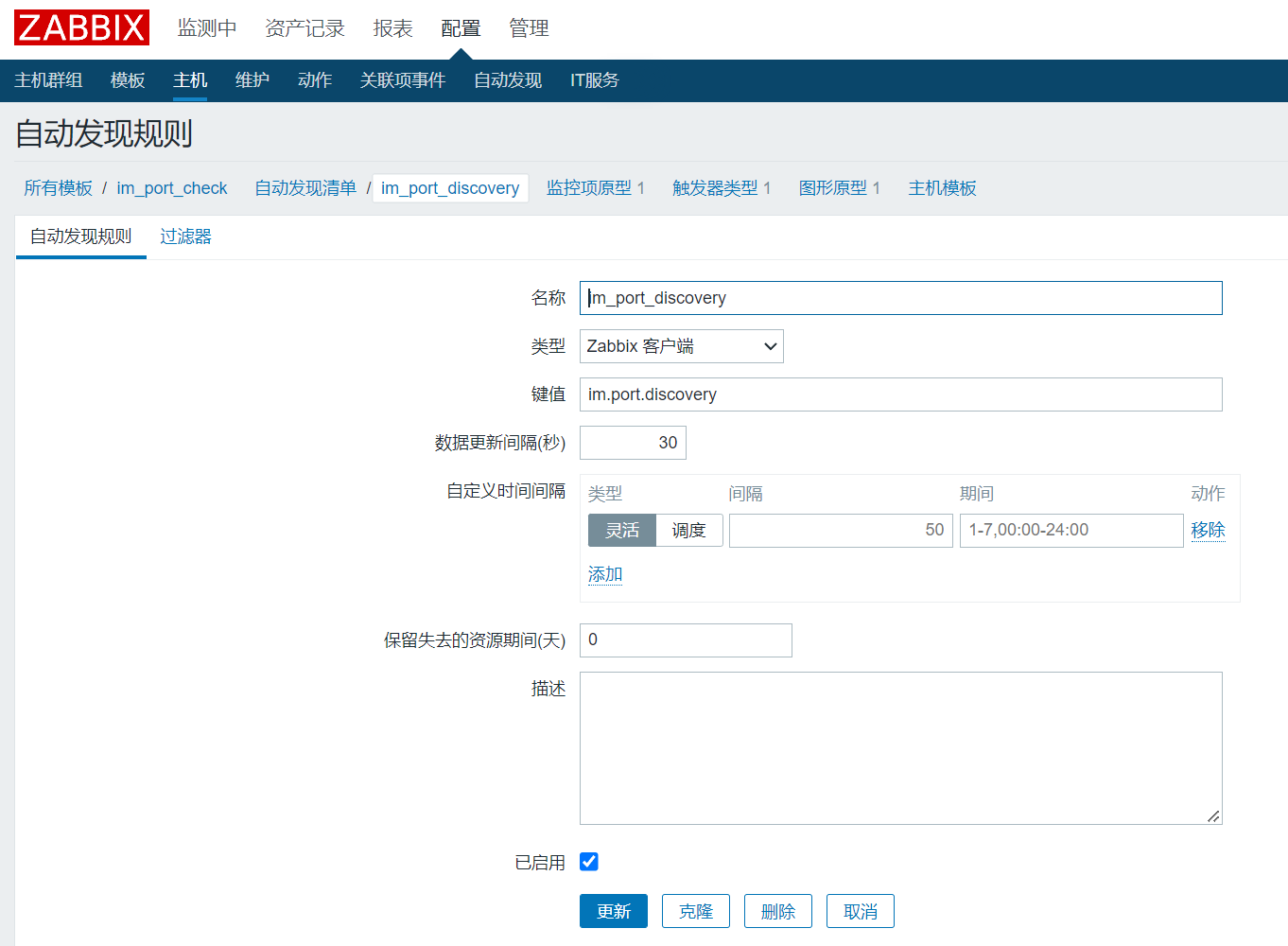Go to 维护 submenu
This screenshot has height=946, width=1288.
click(x=252, y=80)
